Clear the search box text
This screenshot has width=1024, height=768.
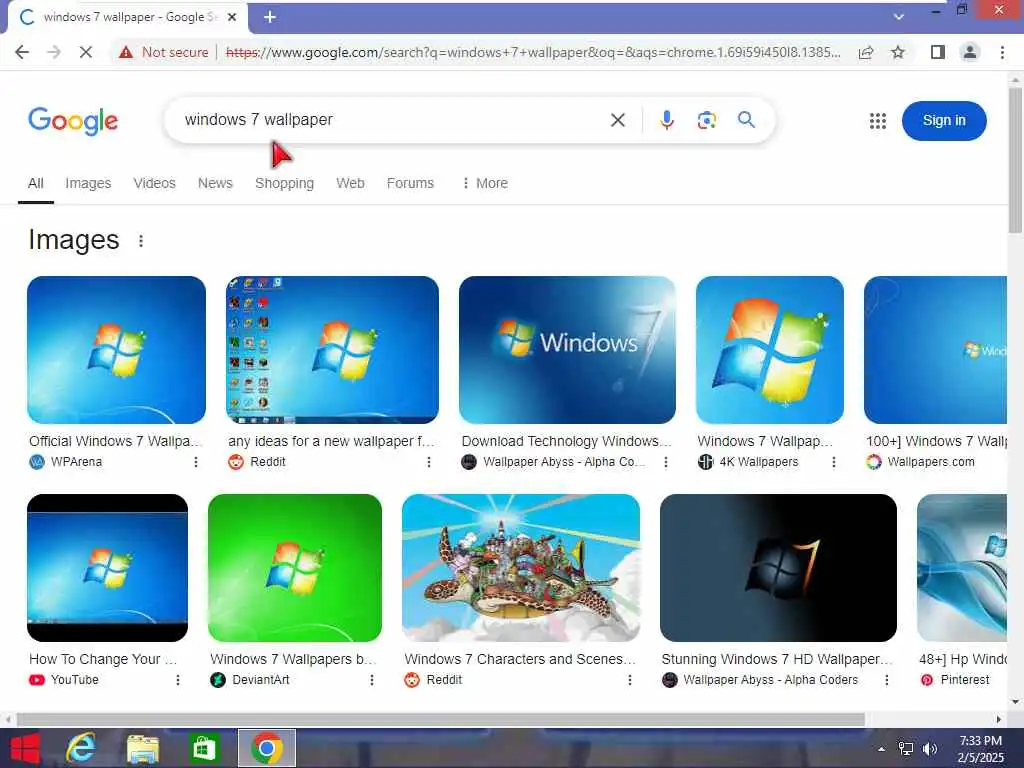point(617,120)
